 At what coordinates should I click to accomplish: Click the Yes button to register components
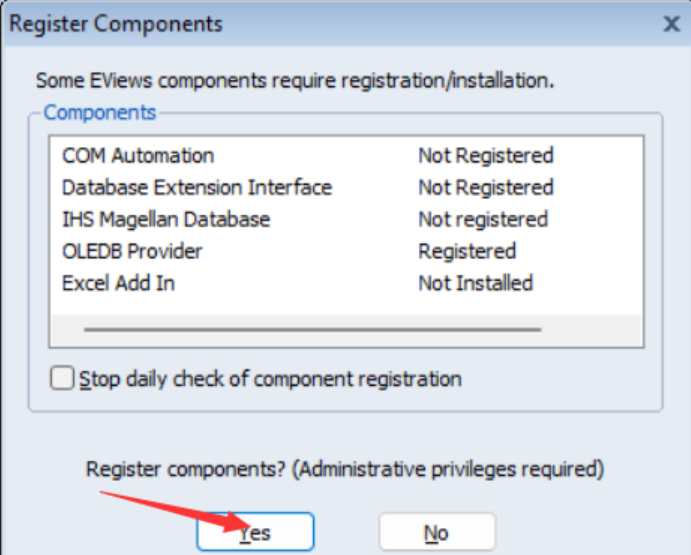(x=256, y=532)
